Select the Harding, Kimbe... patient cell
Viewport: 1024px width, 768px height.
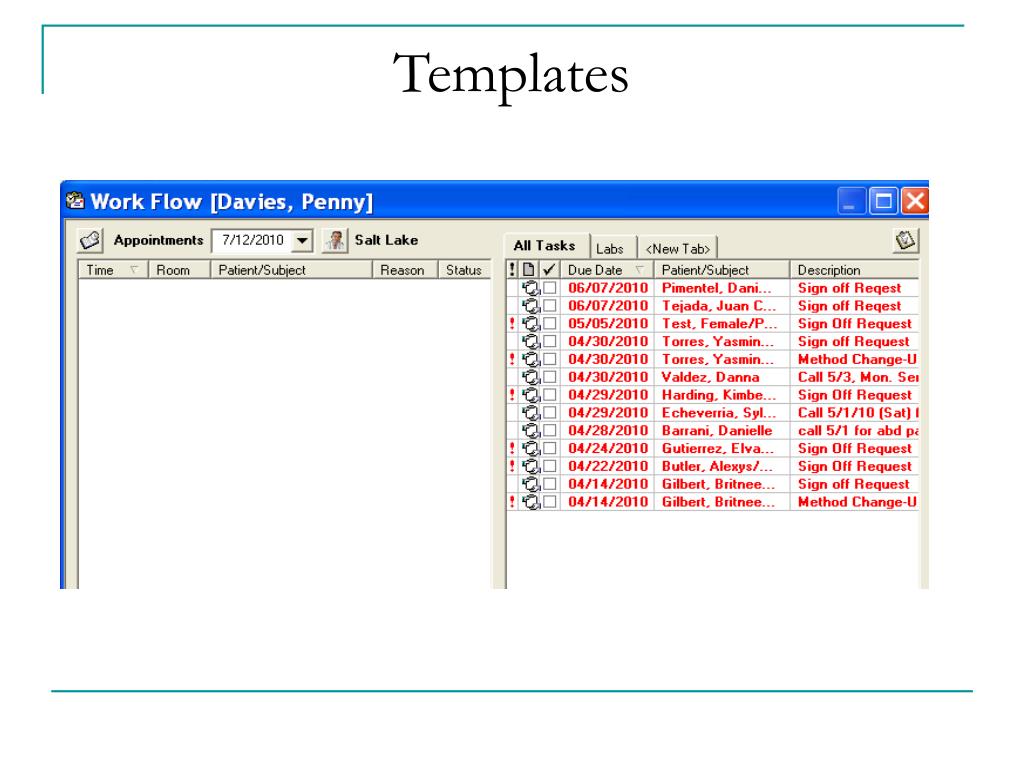click(722, 394)
